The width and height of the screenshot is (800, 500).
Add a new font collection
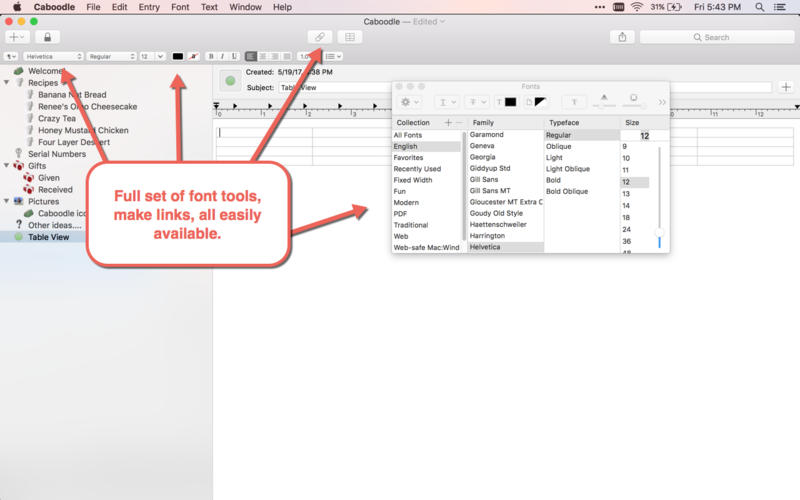[448, 122]
